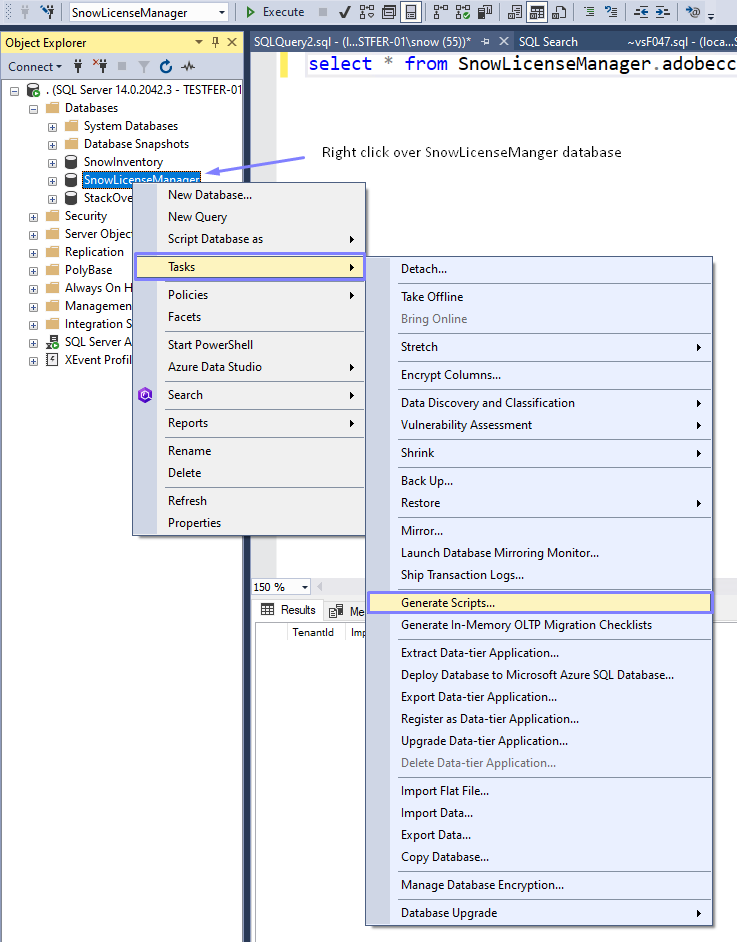Click the Activity Monitor icon
737x942 pixels.
[x=188, y=66]
